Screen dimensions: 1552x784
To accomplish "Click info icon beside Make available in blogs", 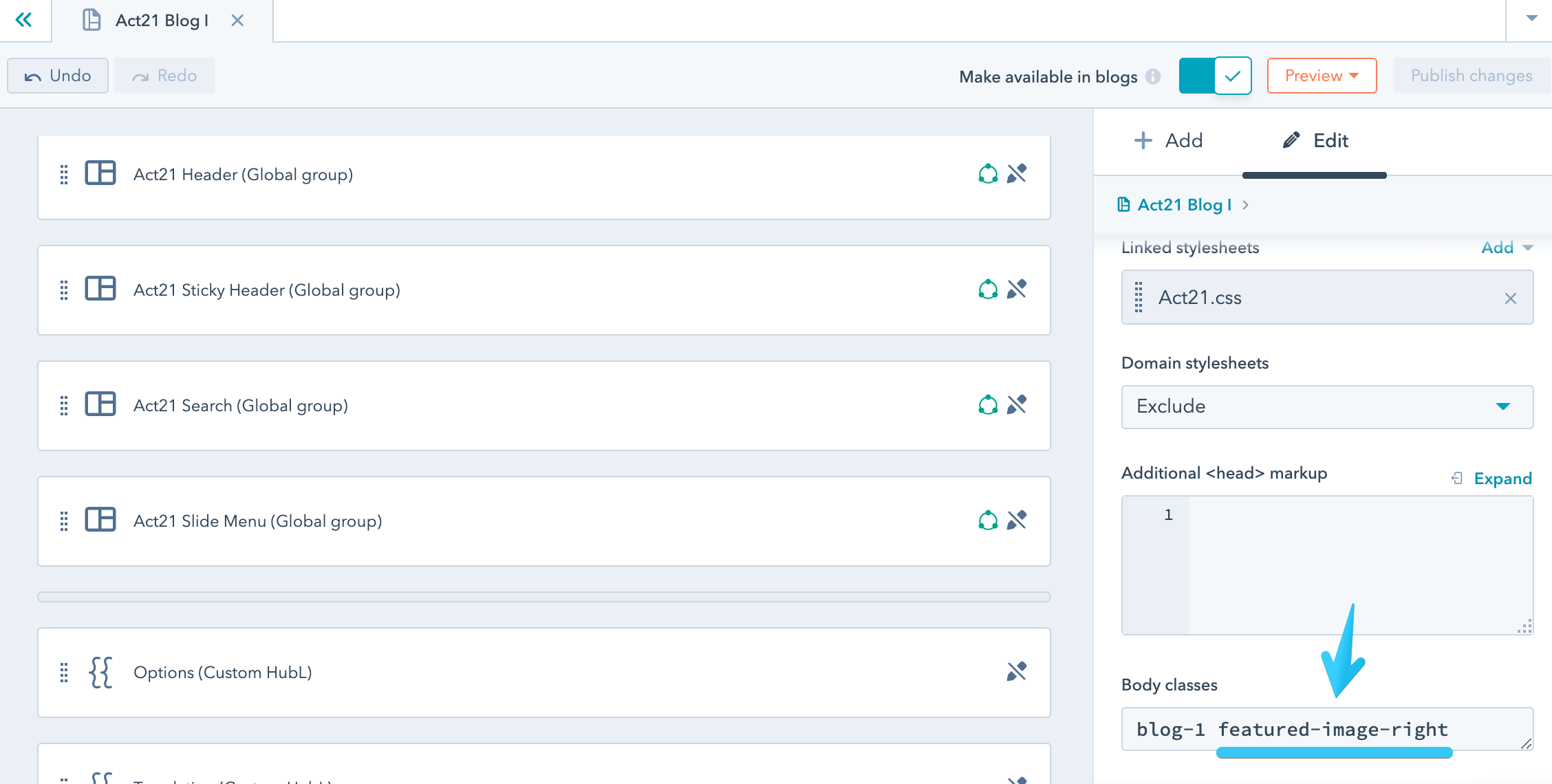I will click(x=1154, y=76).
